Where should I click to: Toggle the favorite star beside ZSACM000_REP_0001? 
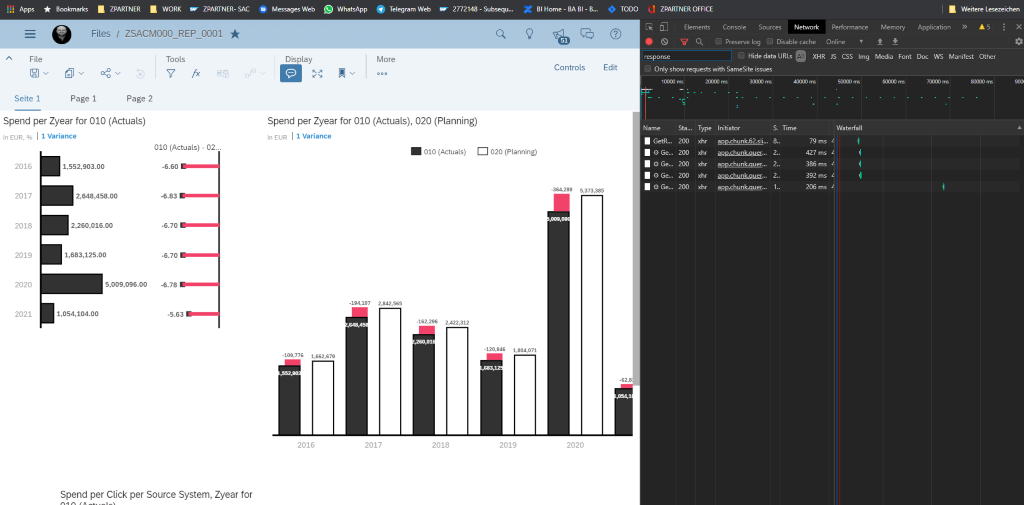point(235,34)
